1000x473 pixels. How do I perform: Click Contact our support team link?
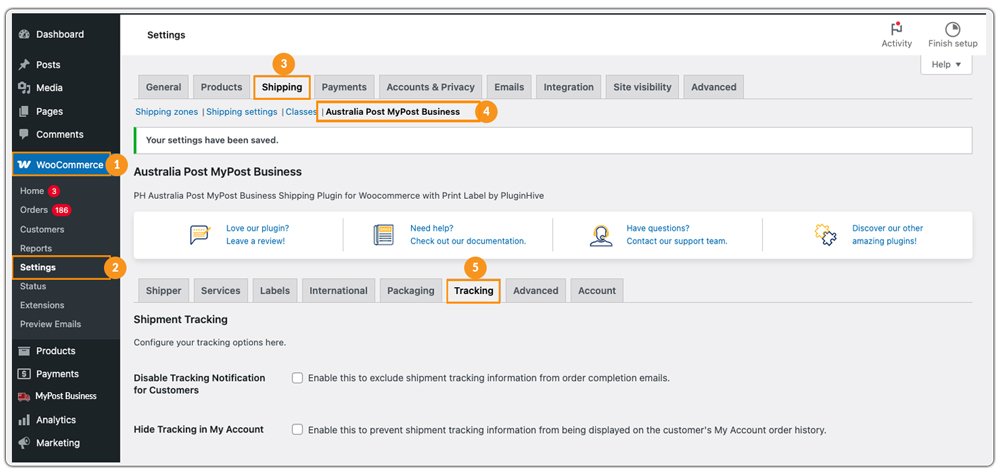pyautogui.click(x=677, y=241)
